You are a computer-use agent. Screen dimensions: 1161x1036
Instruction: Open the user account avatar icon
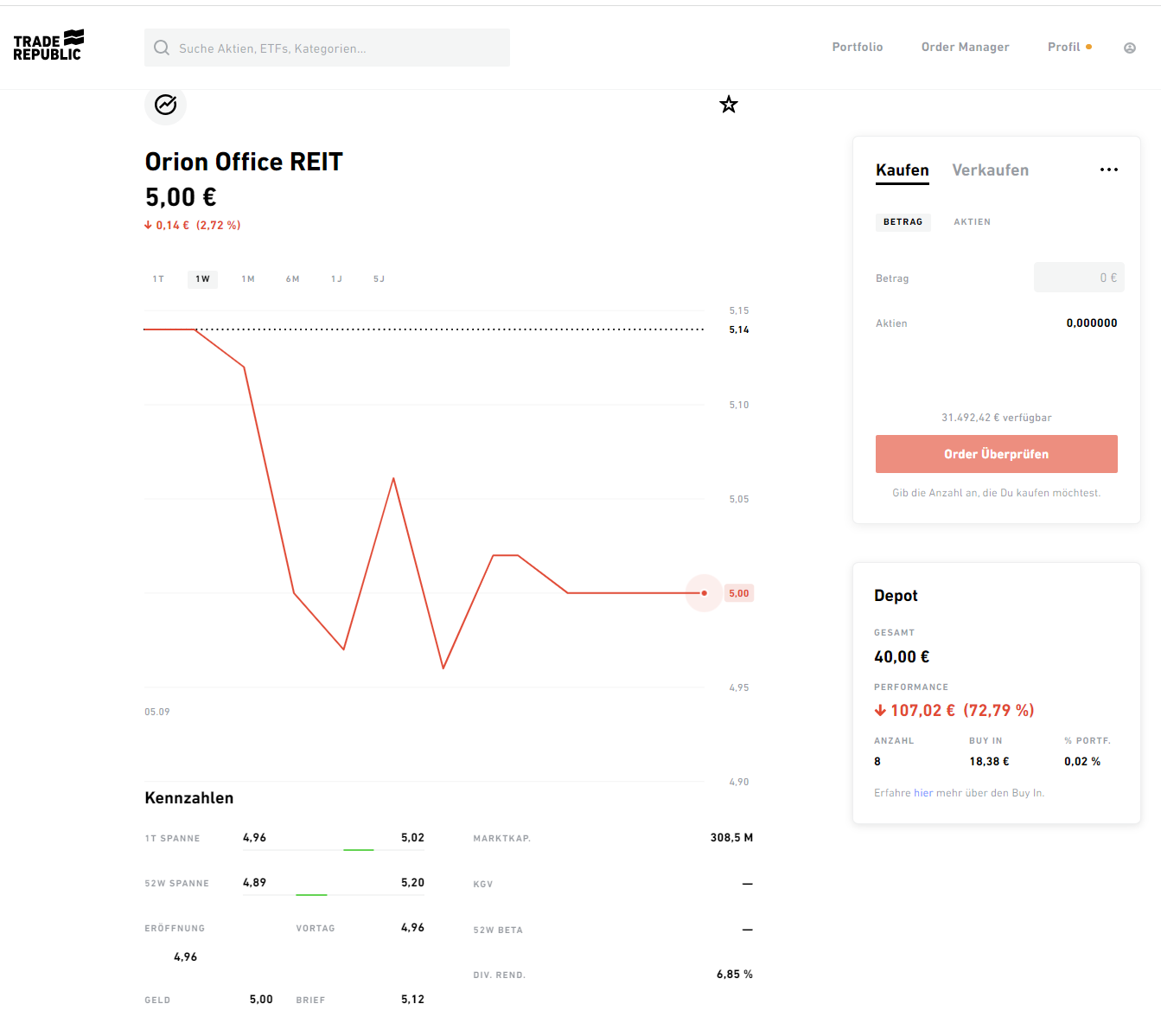[1129, 48]
